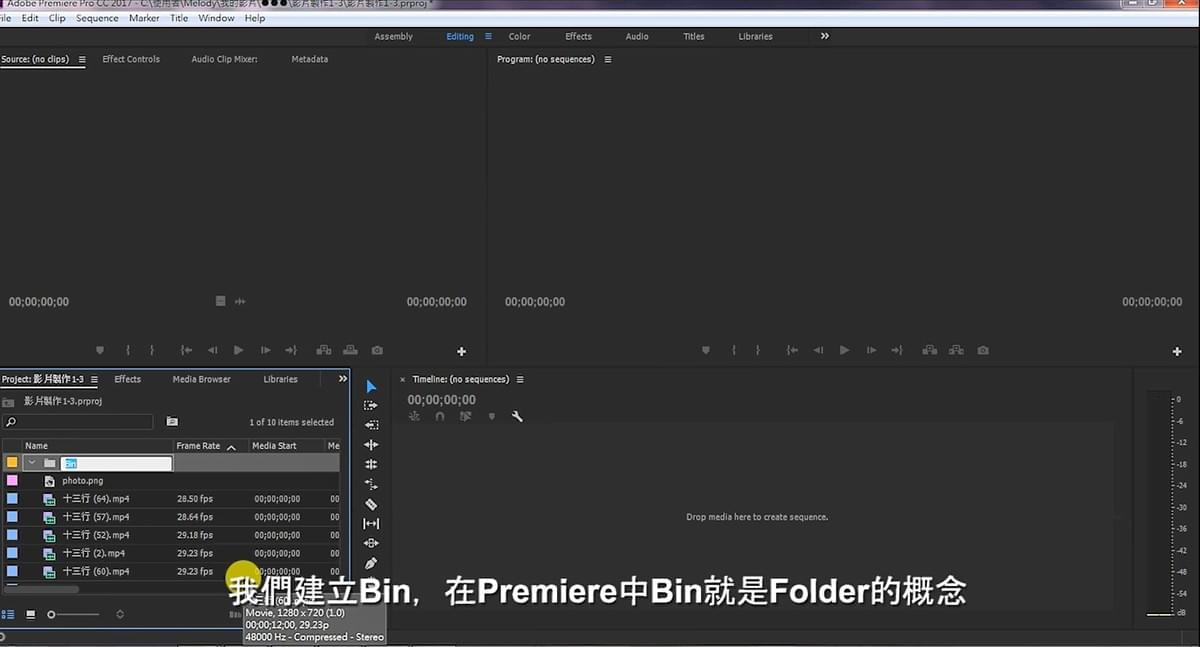Toggle Linked Selection in Timeline

466,416
